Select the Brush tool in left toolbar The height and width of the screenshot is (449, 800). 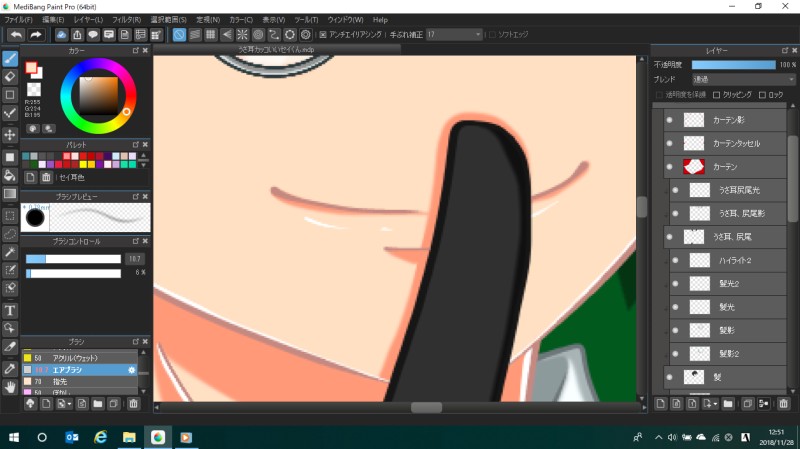[10, 58]
